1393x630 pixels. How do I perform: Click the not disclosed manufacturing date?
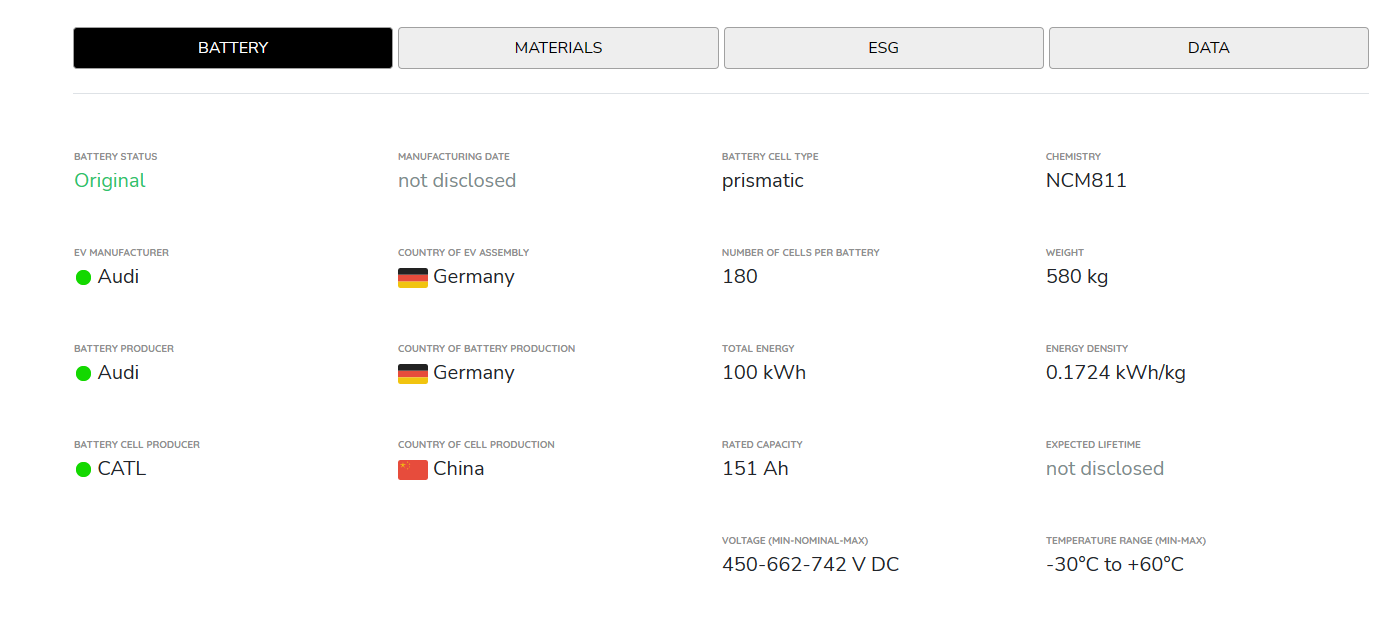(x=457, y=181)
